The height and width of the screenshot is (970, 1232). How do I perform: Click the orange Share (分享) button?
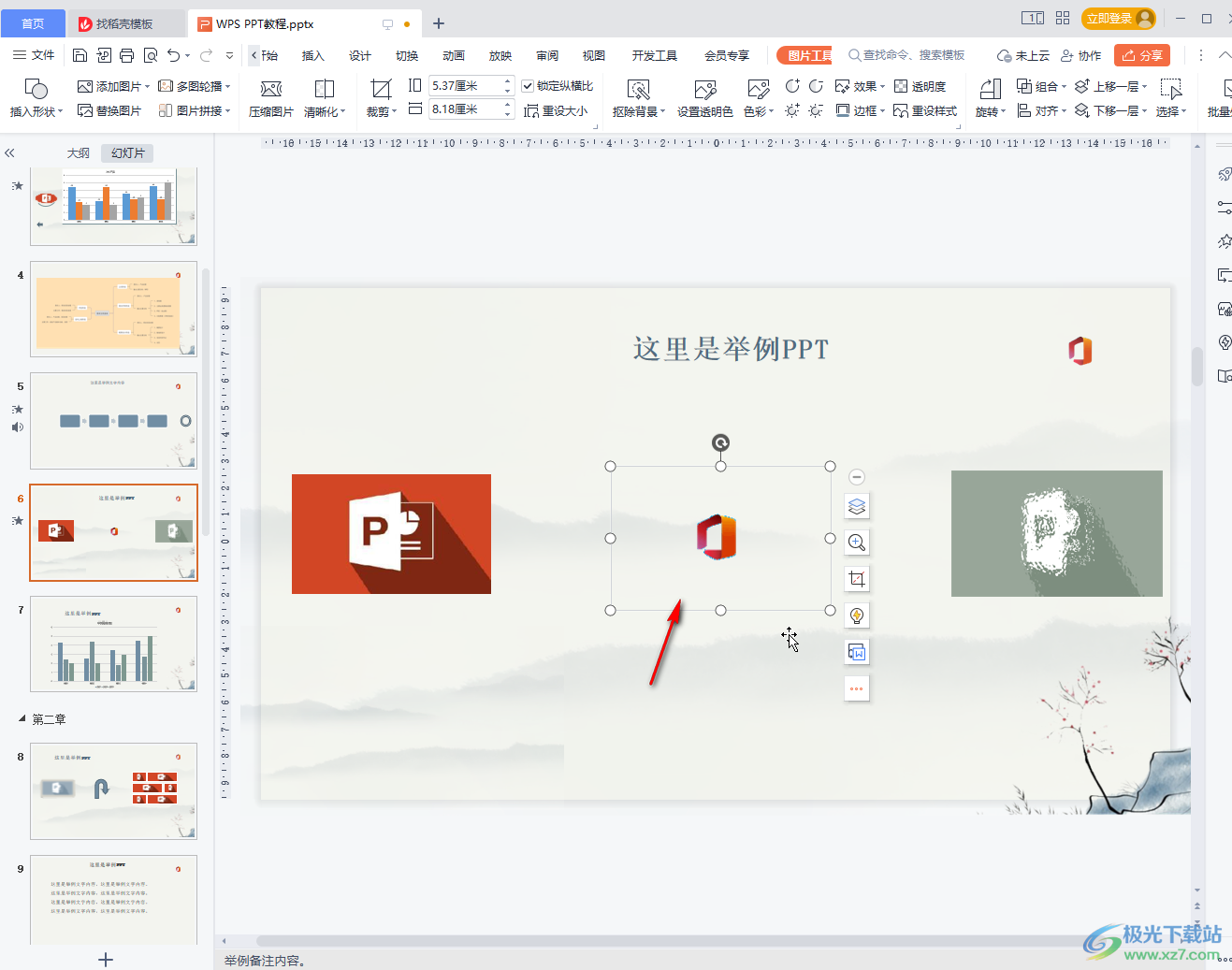(x=1141, y=55)
